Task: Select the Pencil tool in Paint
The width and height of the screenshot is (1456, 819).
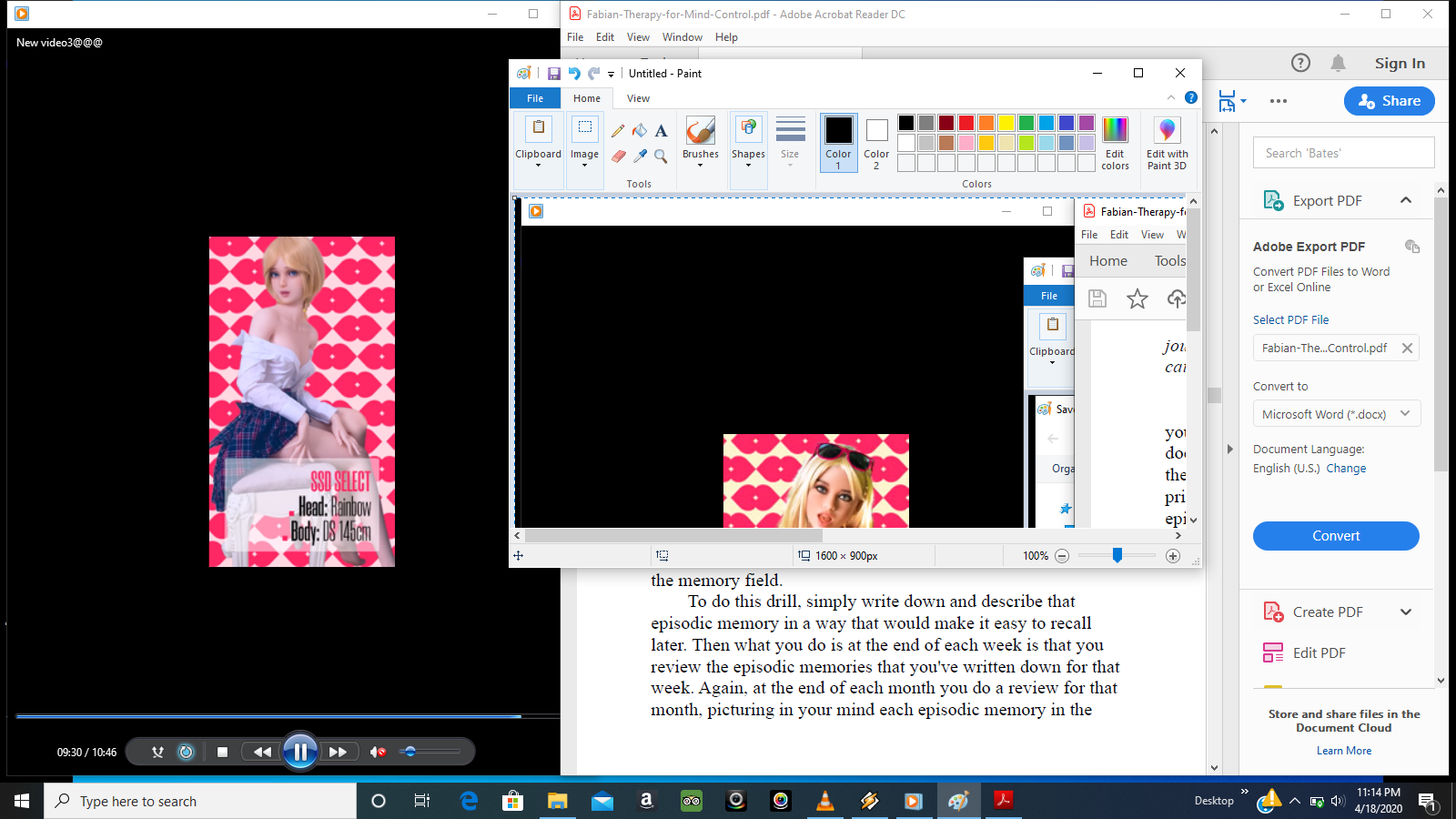Action: [x=618, y=130]
